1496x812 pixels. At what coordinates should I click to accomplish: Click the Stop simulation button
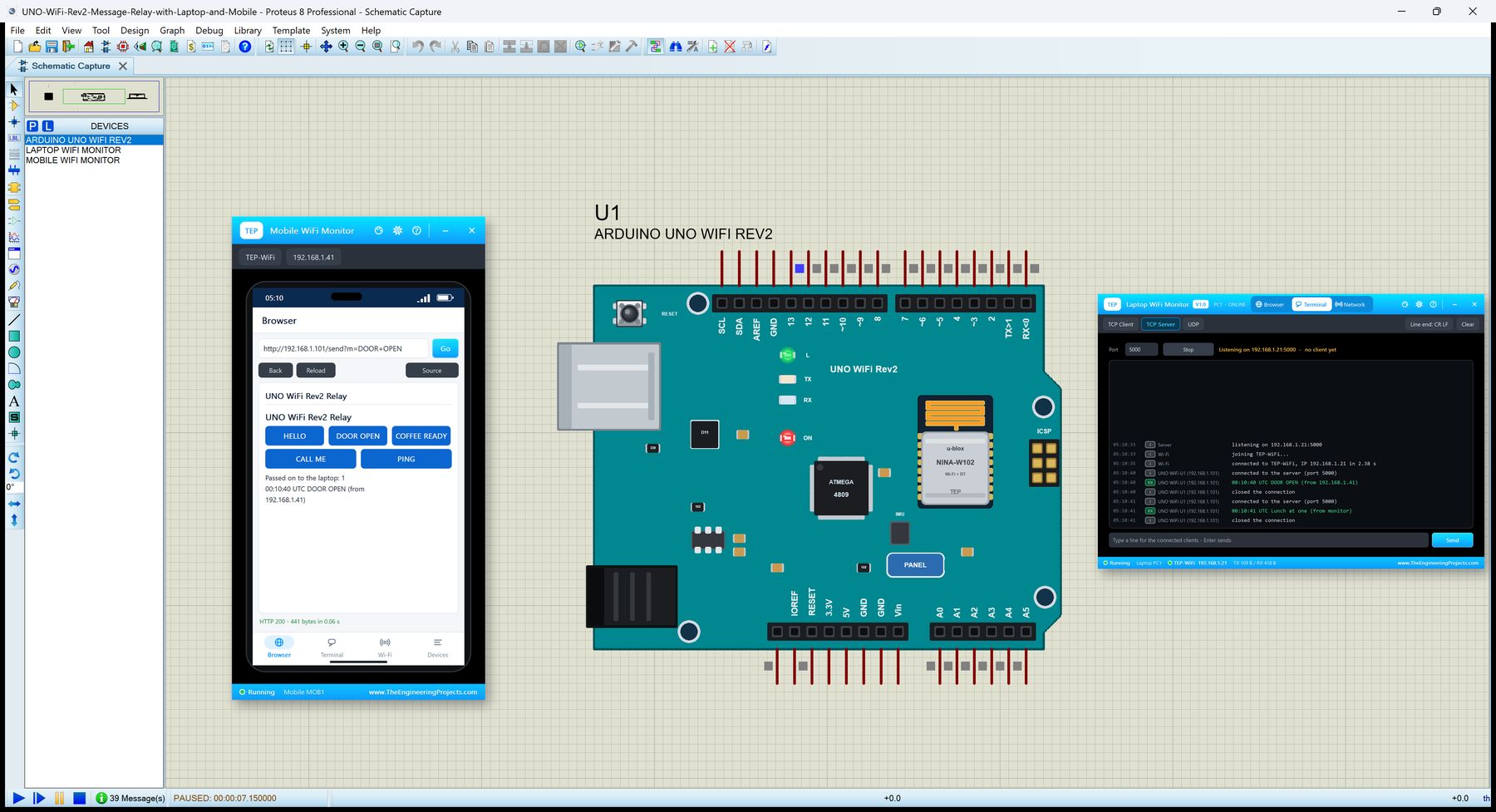click(79, 798)
